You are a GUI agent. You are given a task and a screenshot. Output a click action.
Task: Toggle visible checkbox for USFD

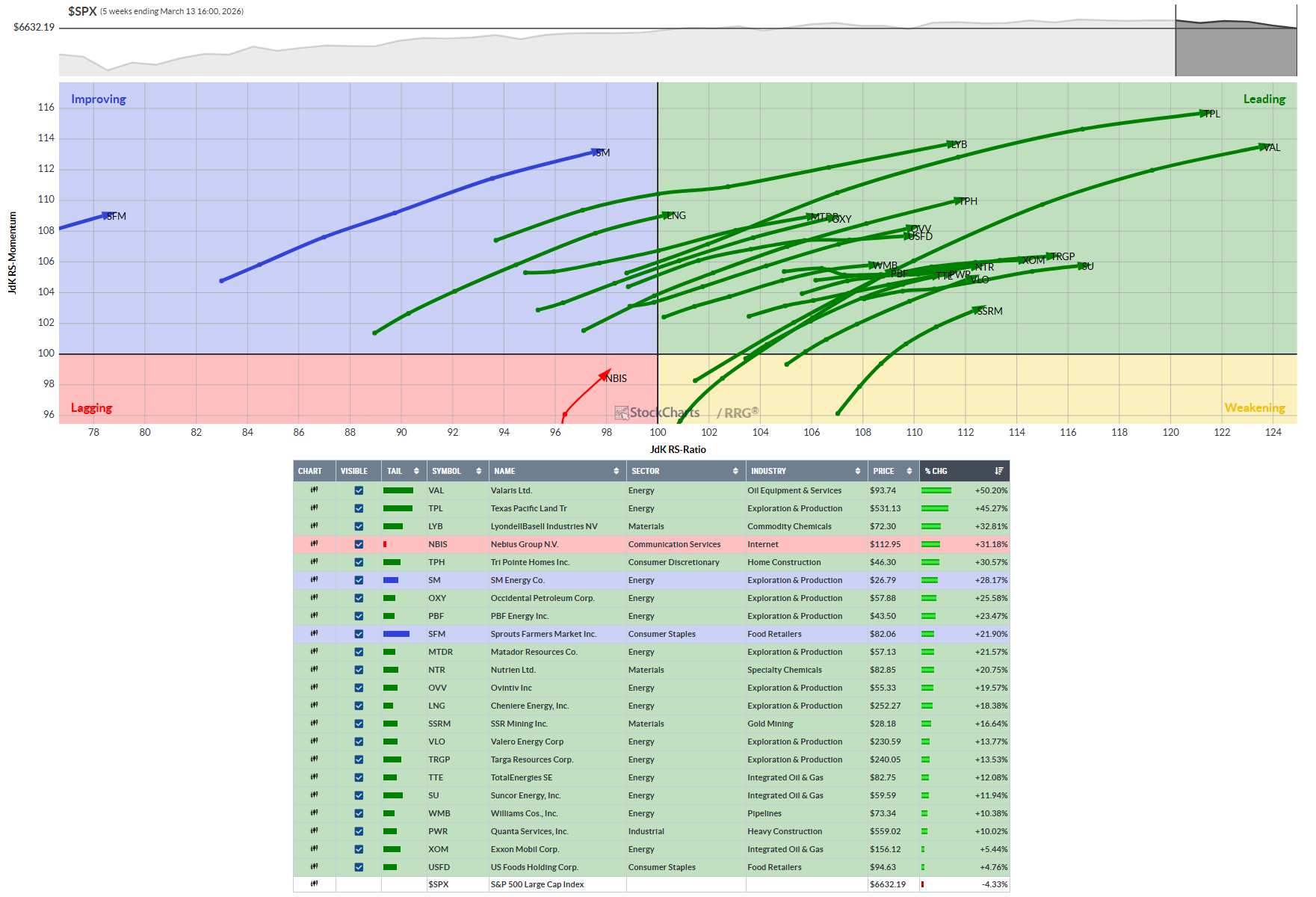[x=359, y=867]
